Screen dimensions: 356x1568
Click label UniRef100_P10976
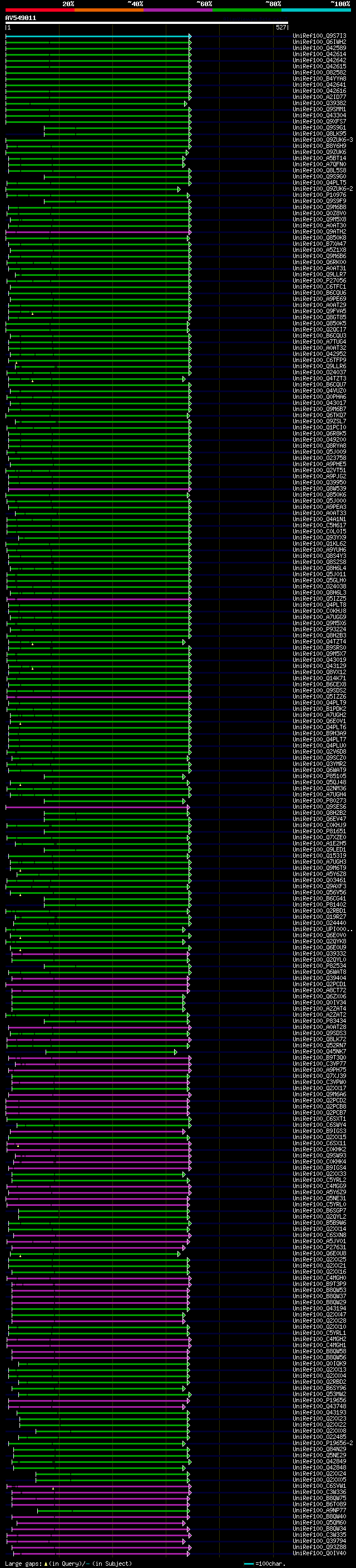pos(319,195)
